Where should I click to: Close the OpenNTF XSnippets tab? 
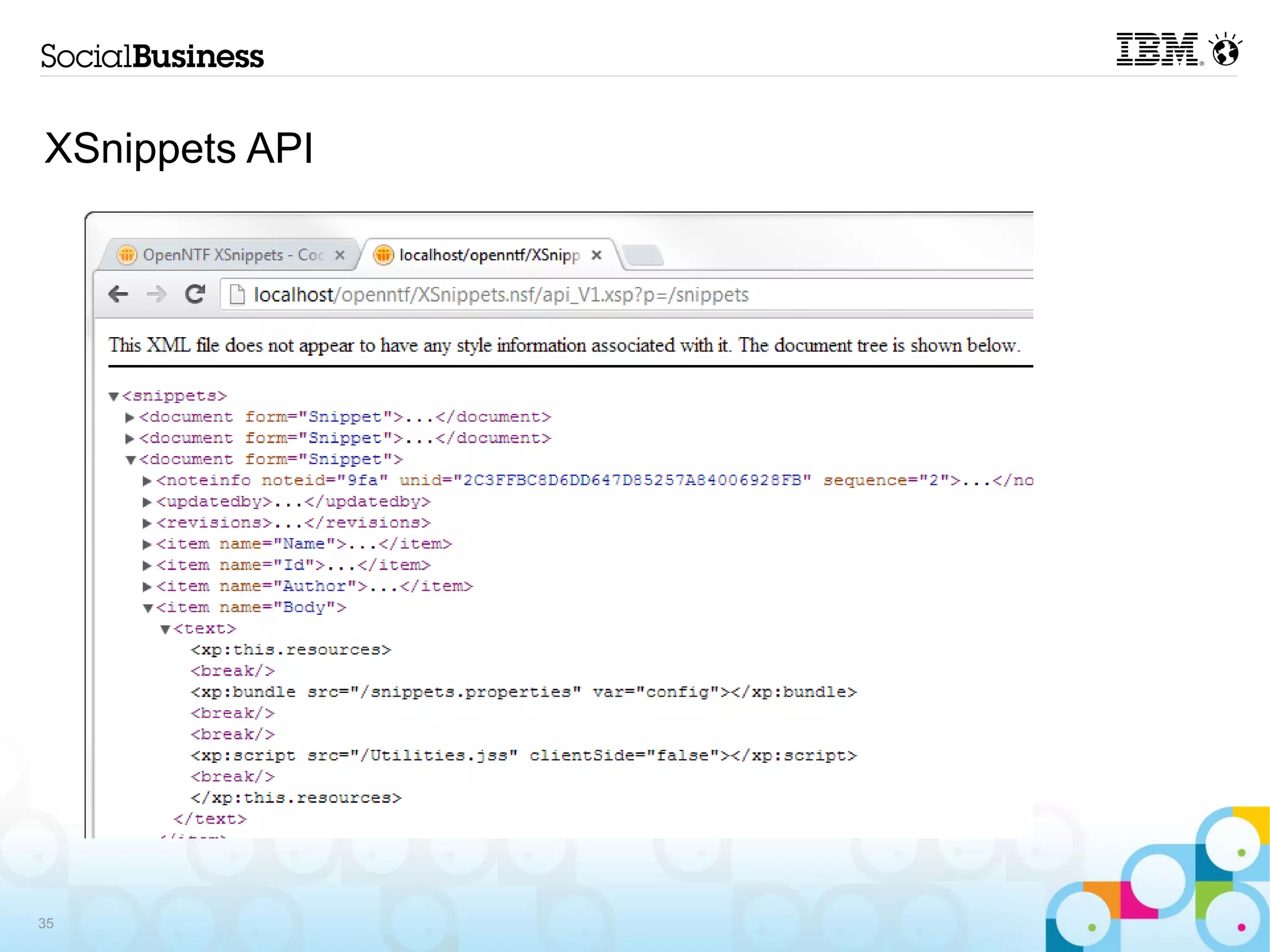coord(340,255)
